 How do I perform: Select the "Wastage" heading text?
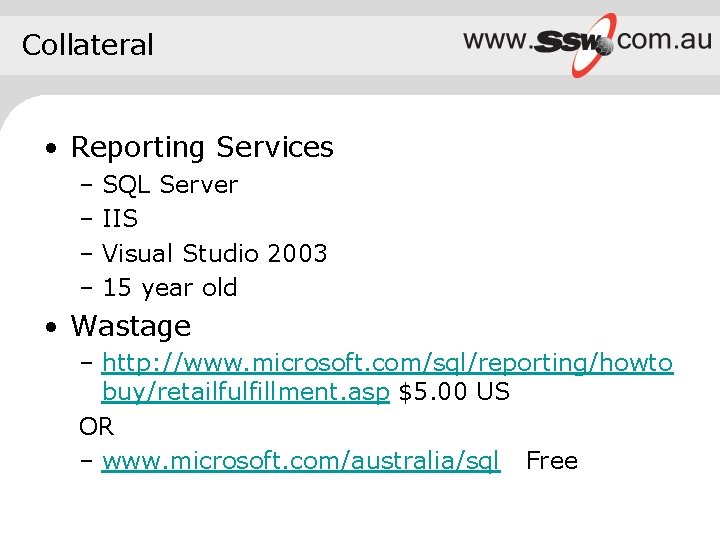point(130,326)
